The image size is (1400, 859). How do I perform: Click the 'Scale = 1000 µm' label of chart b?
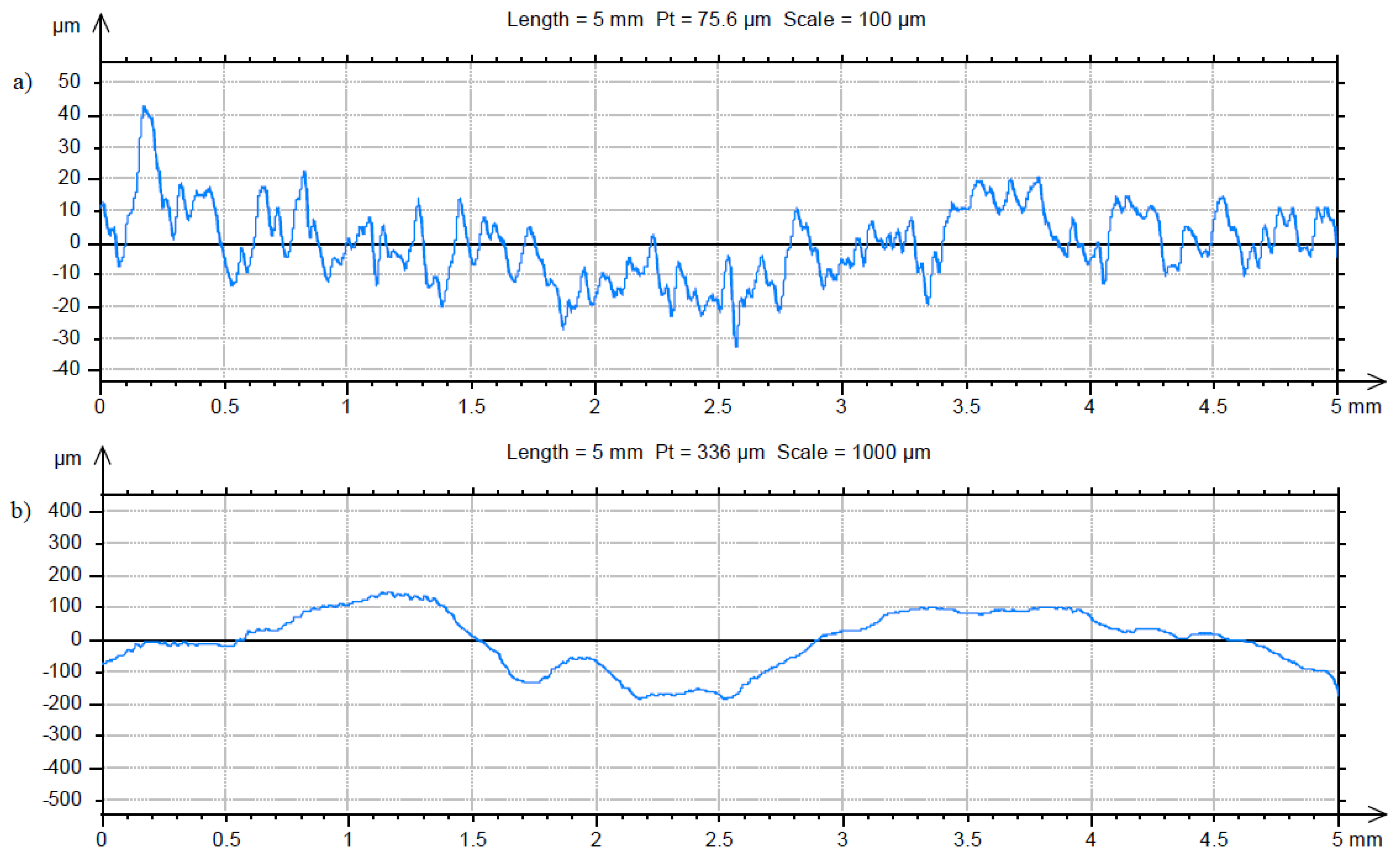(854, 453)
